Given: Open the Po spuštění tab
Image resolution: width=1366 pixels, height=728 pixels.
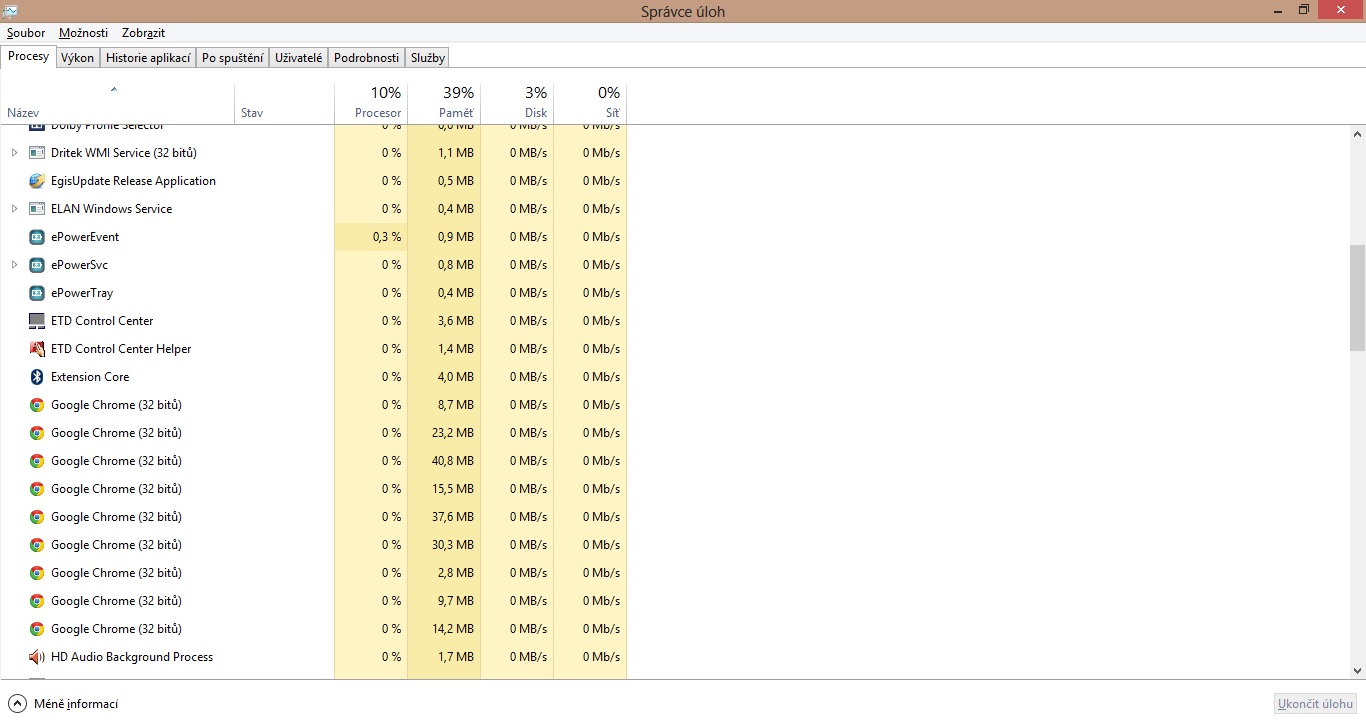Looking at the screenshot, I should click(233, 58).
